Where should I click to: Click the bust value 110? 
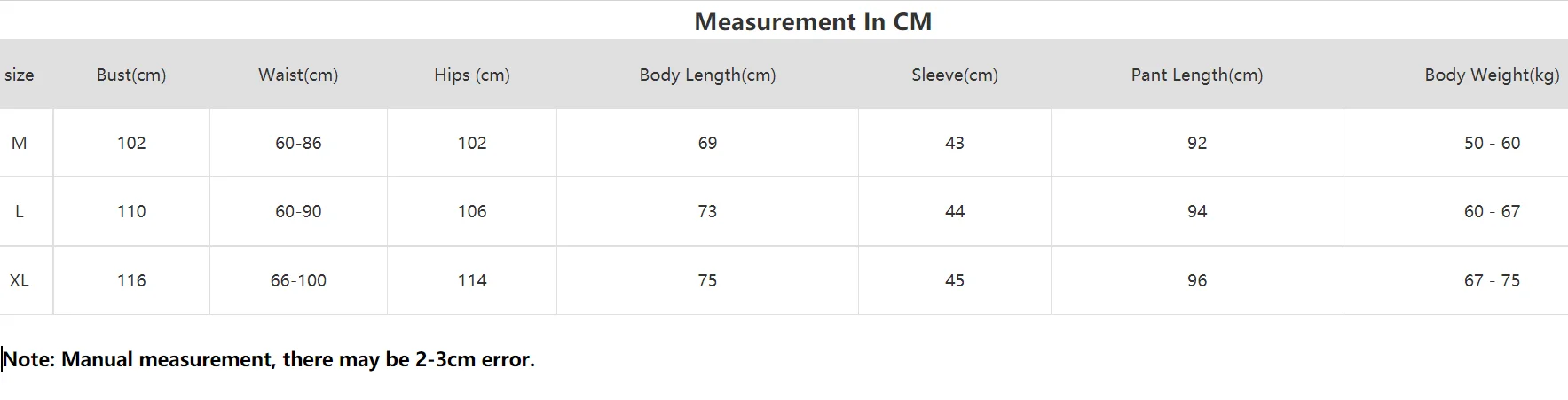[131, 211]
